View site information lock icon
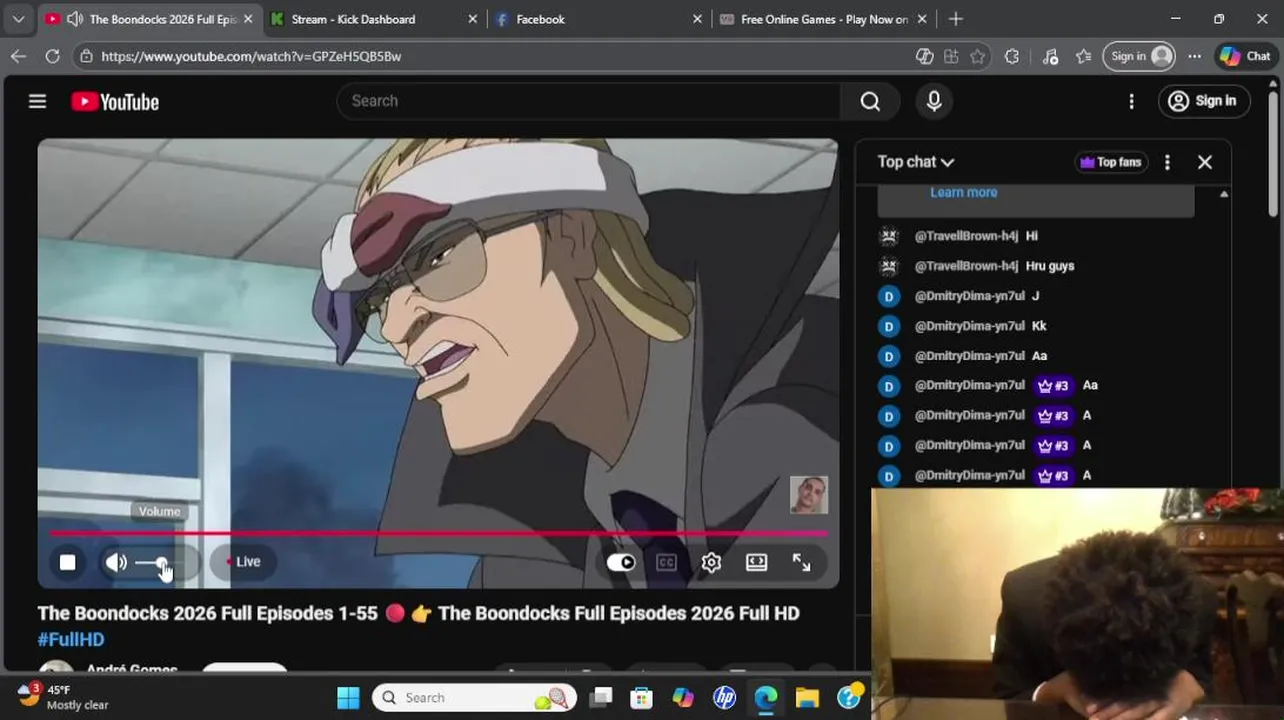The image size is (1284, 720). point(86,56)
